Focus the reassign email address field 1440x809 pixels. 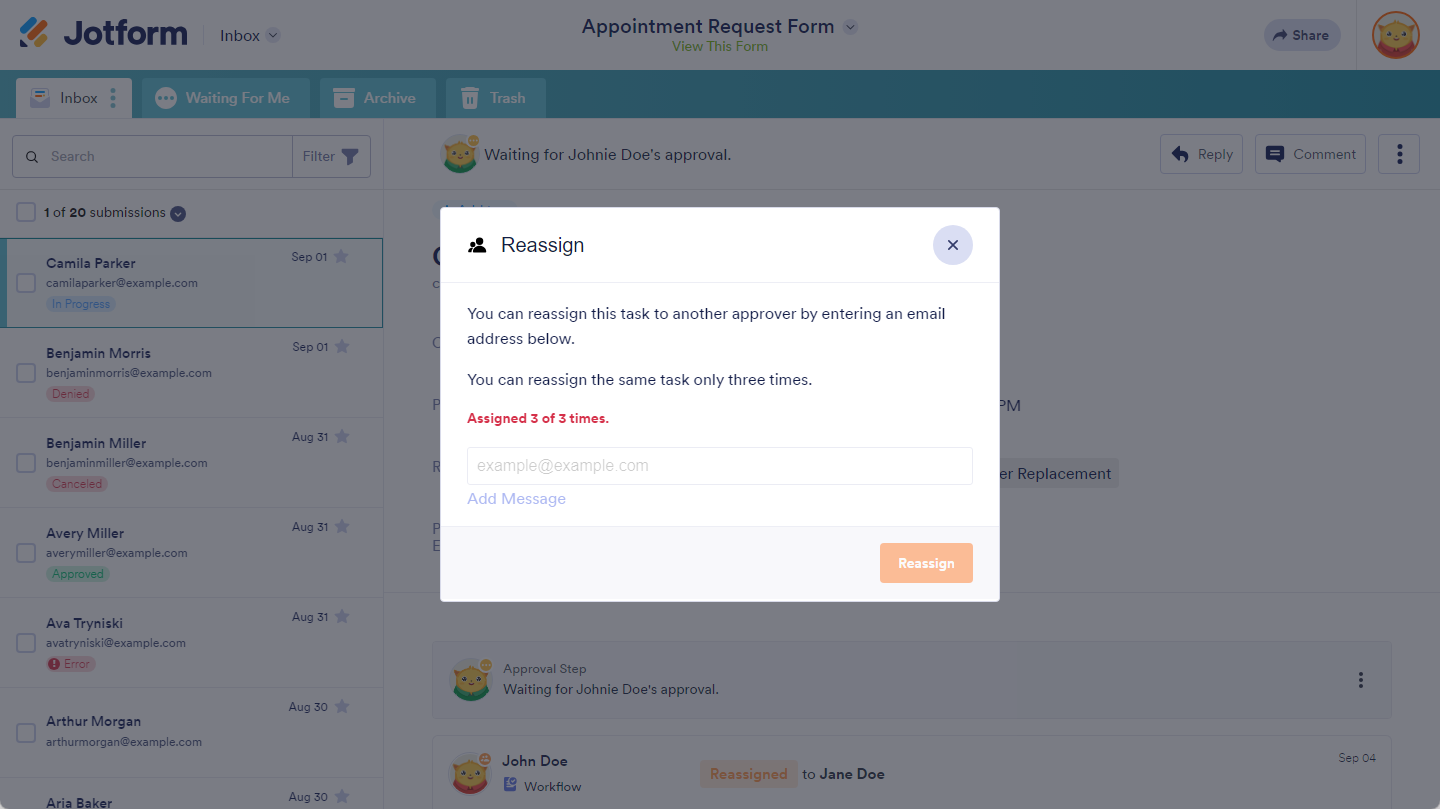719,466
